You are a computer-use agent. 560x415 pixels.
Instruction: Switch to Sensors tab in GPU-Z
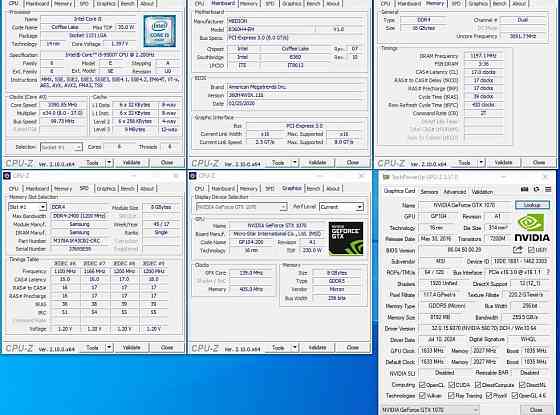click(x=429, y=192)
